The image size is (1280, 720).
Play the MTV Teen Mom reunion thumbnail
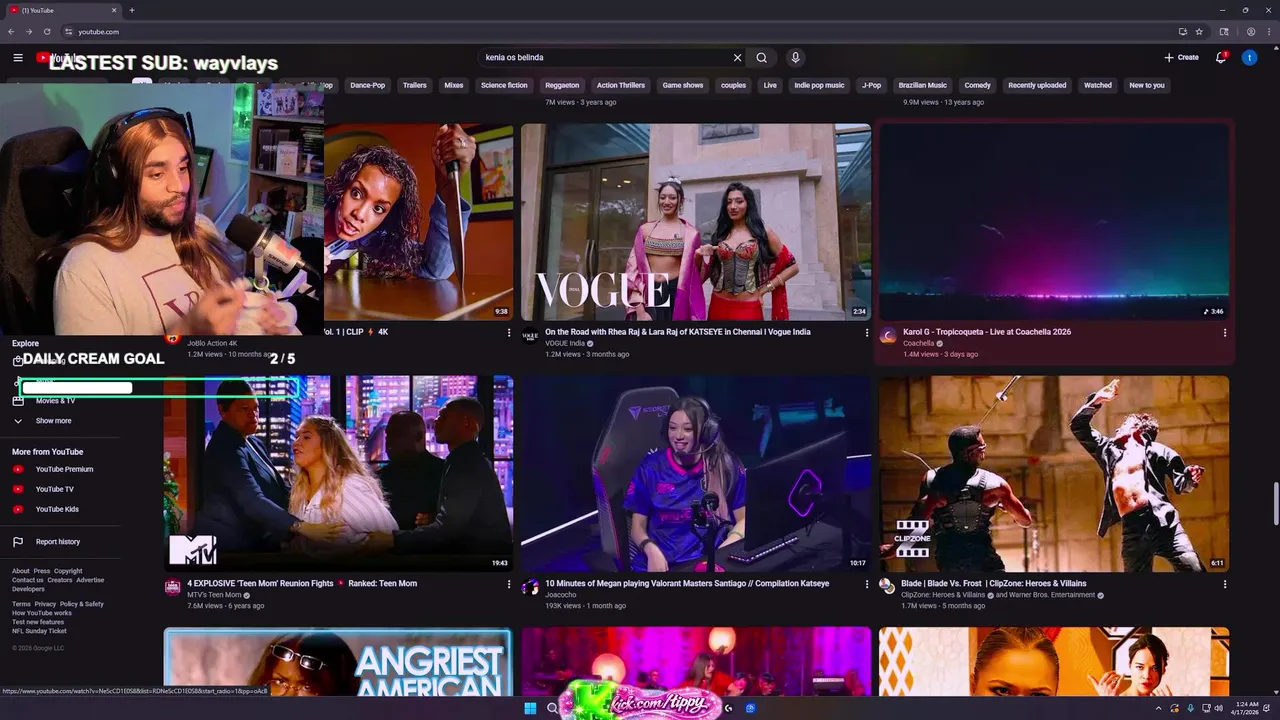coord(339,473)
